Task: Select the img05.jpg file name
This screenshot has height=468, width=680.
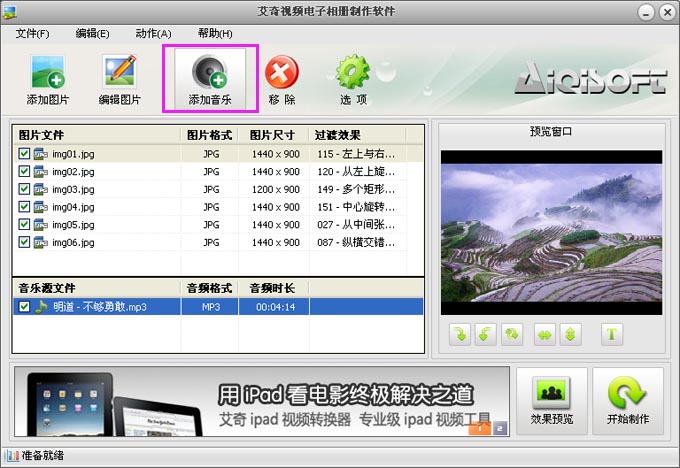Action: 73,225
